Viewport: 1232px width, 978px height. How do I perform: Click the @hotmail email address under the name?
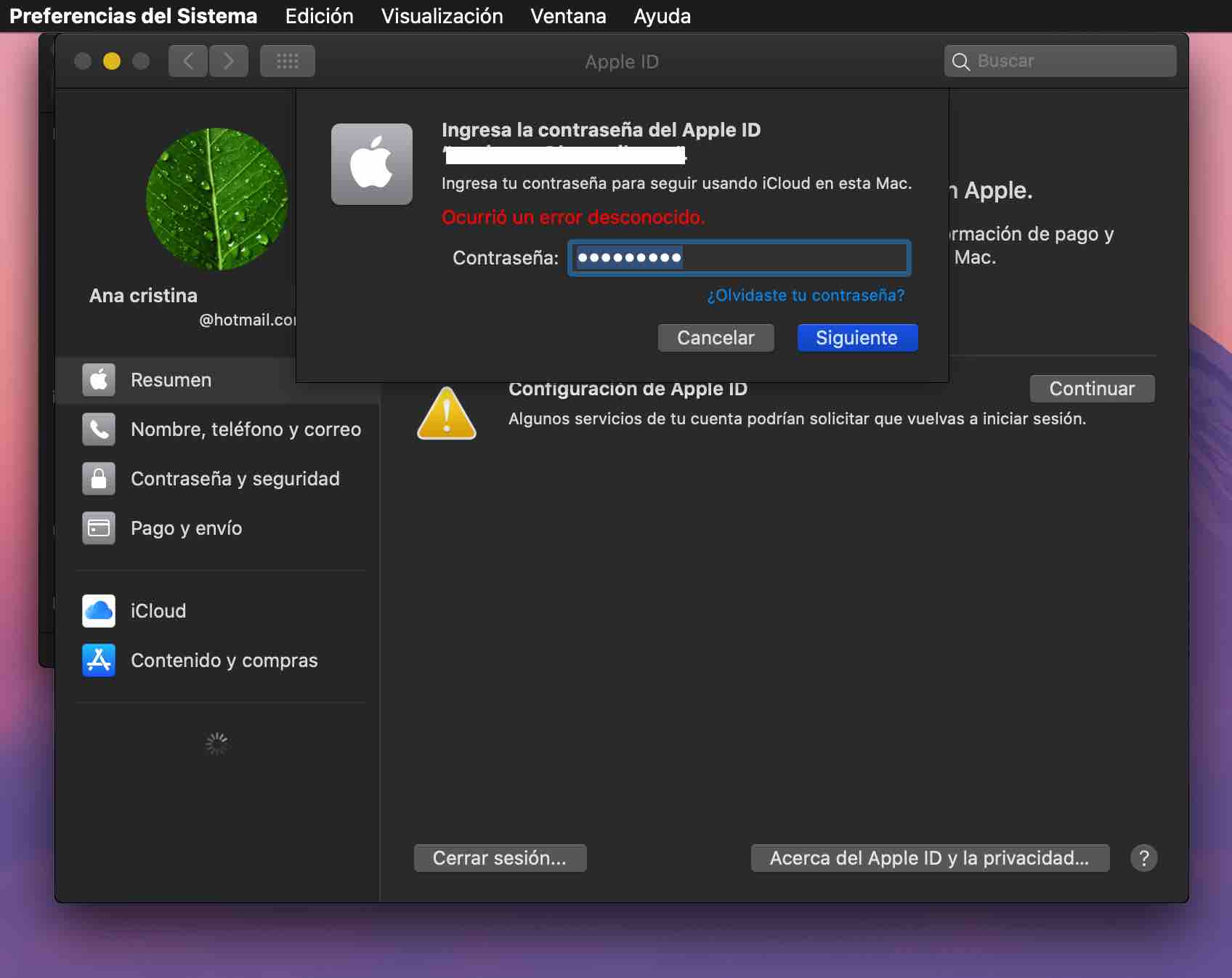coord(248,320)
